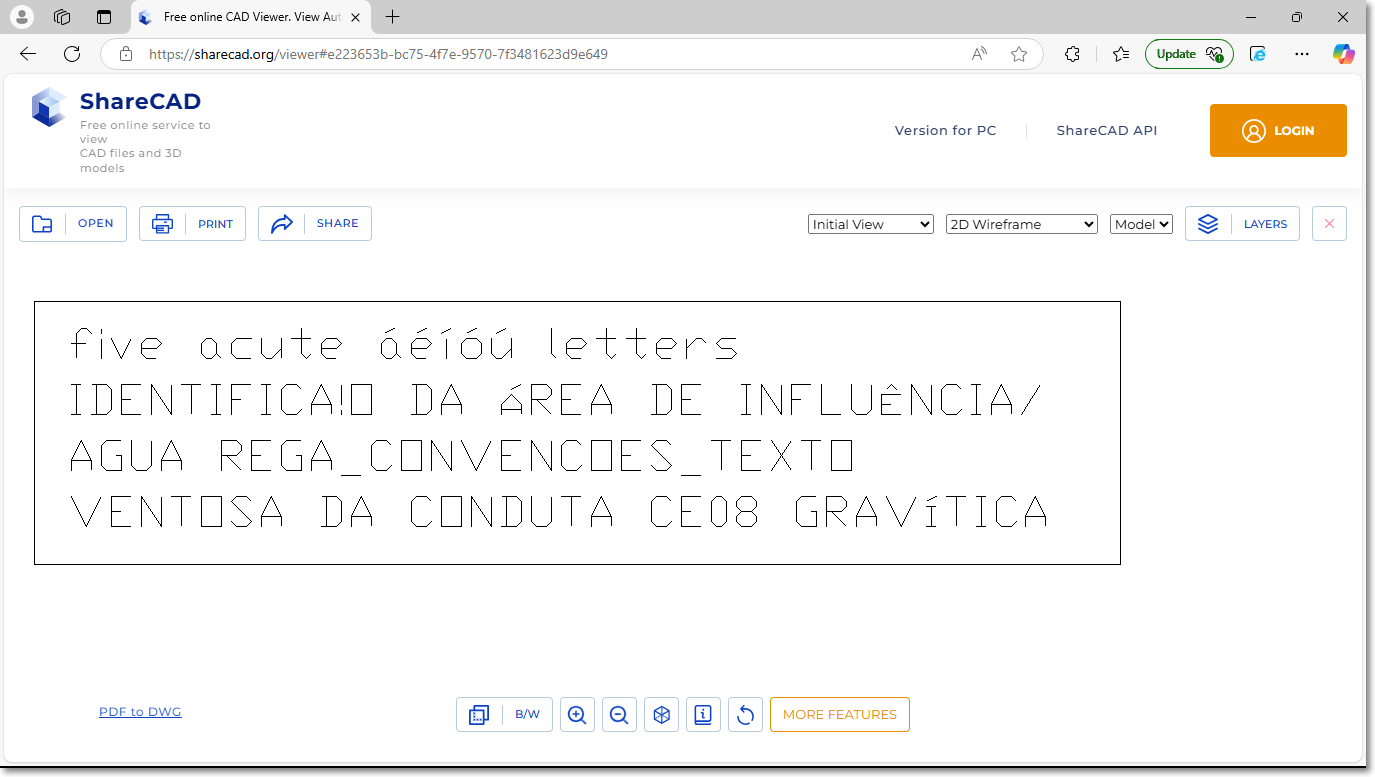
Task: Click the browser Update button
Action: [1189, 54]
